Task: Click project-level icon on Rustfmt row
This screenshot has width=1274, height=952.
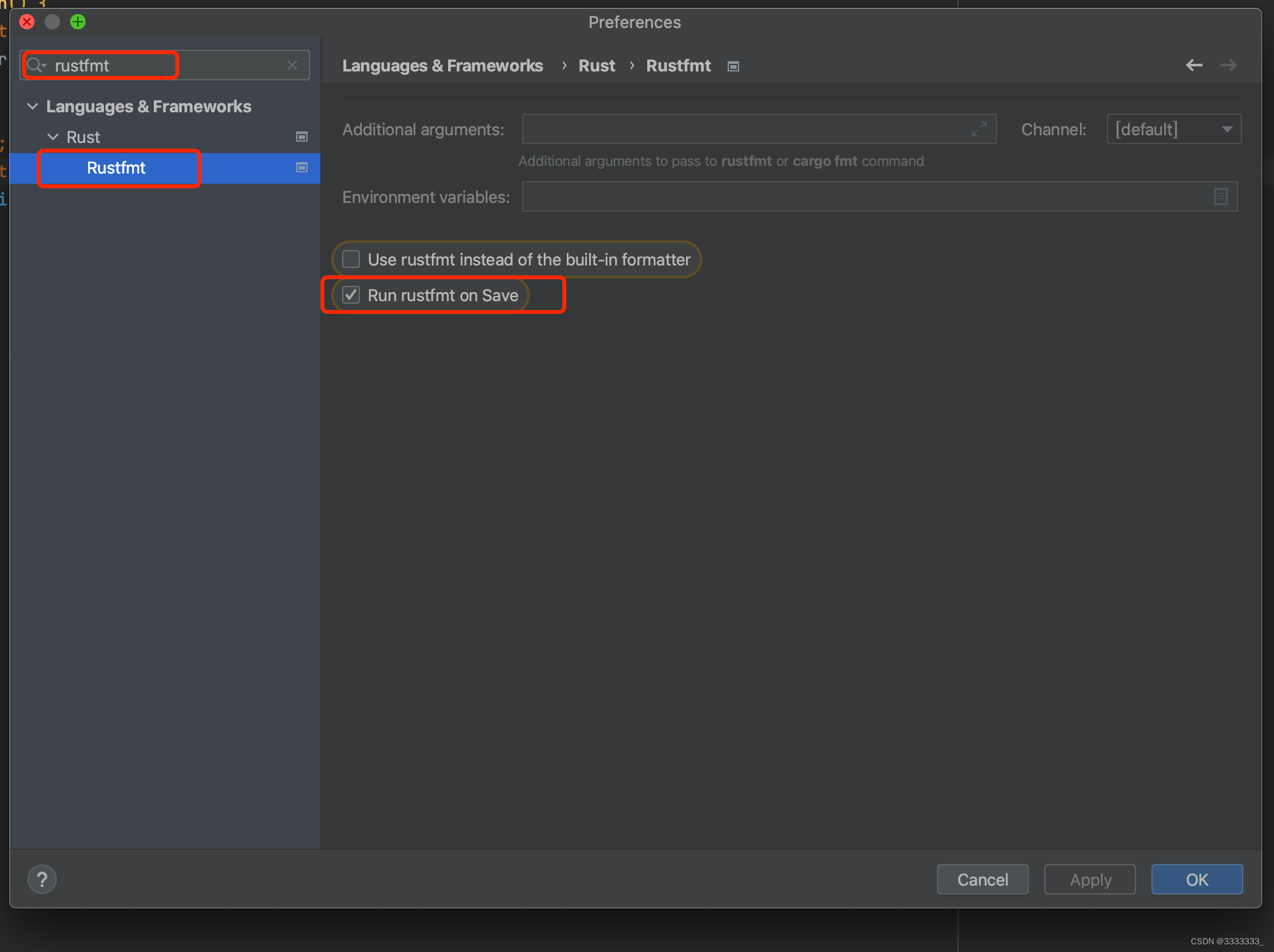Action: pos(302,167)
